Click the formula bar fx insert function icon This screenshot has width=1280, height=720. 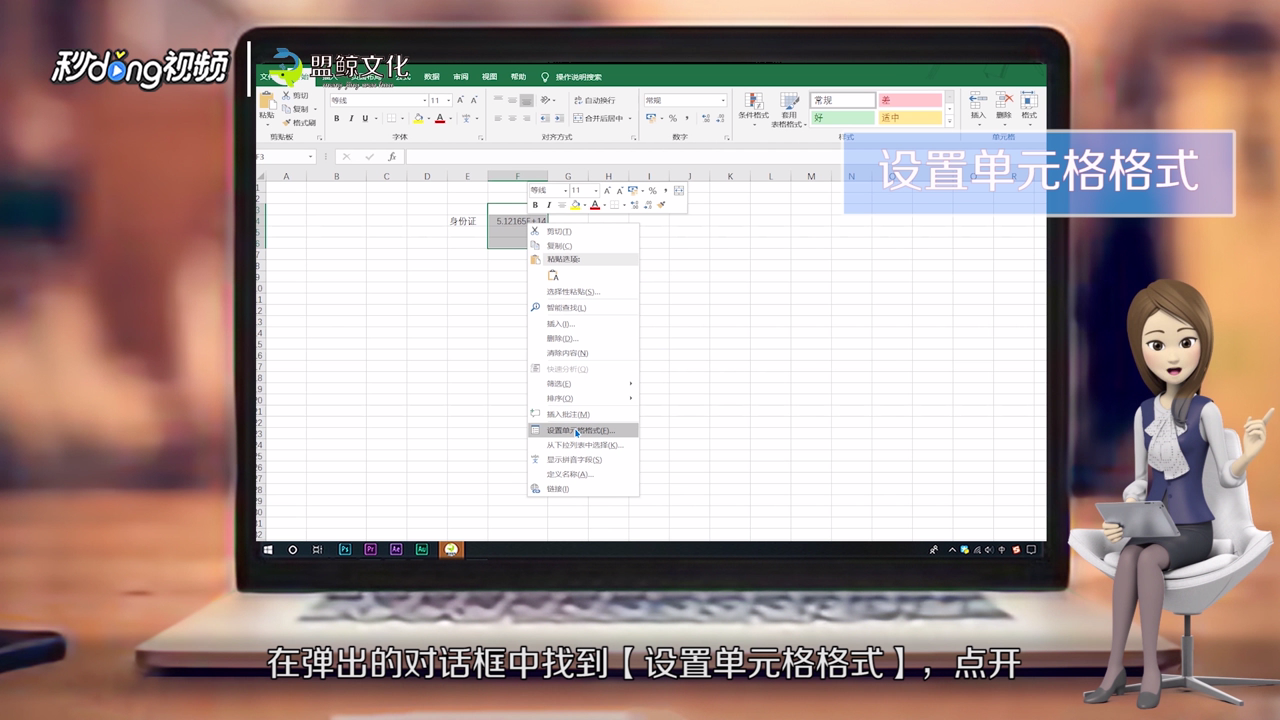coord(392,157)
